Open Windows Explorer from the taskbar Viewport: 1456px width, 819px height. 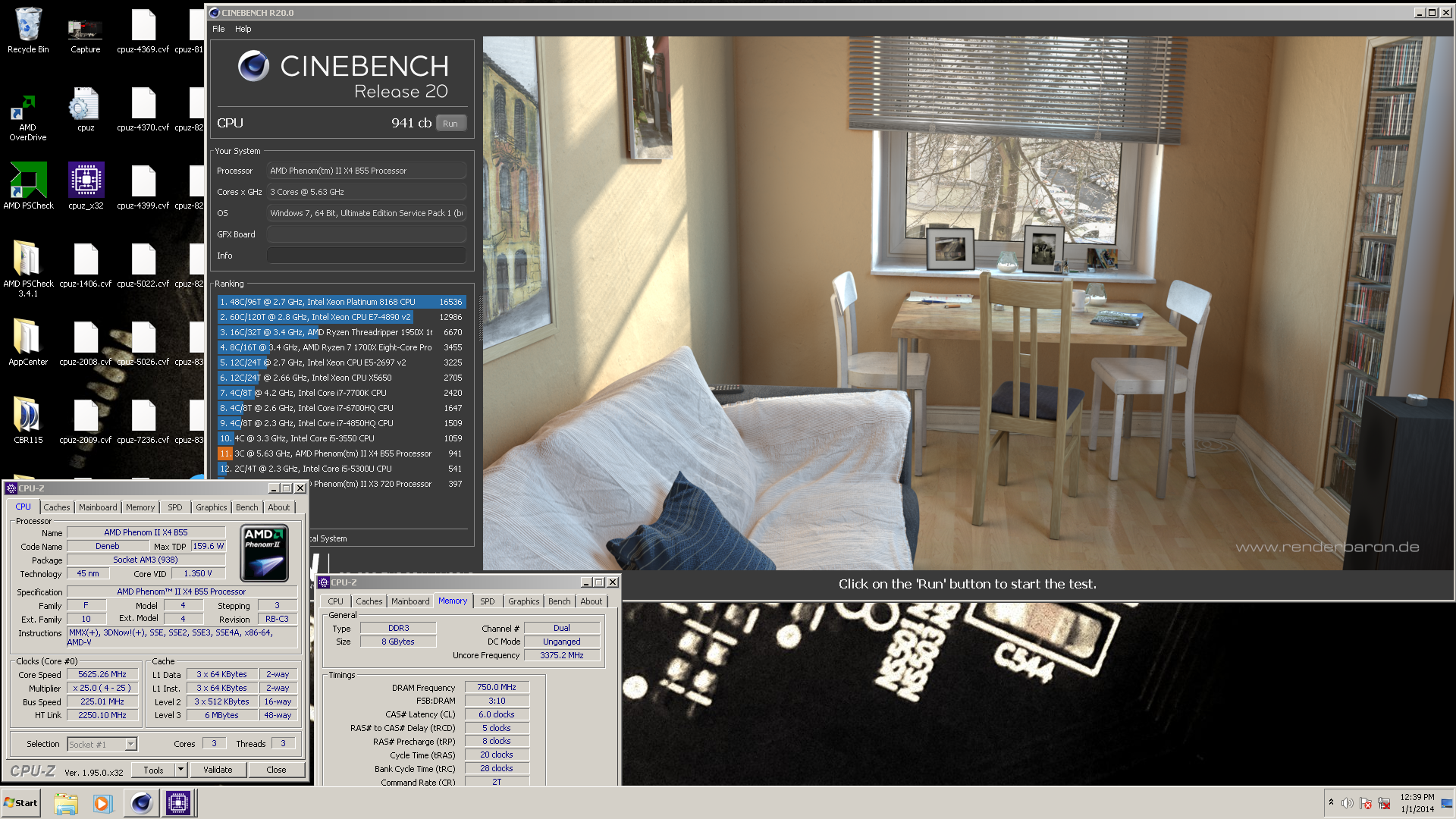(66, 803)
